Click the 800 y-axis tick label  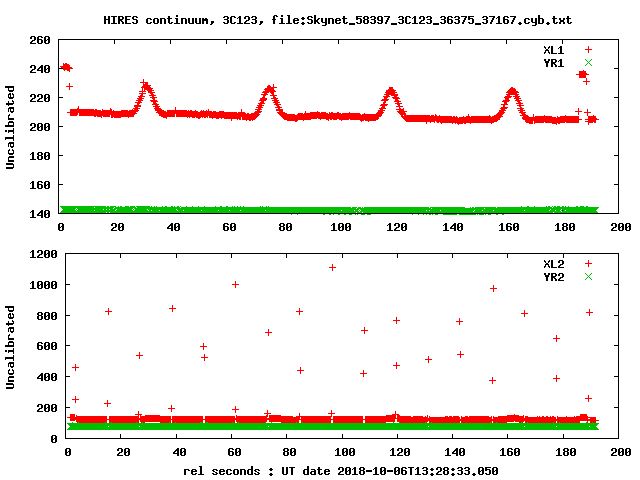point(47,316)
